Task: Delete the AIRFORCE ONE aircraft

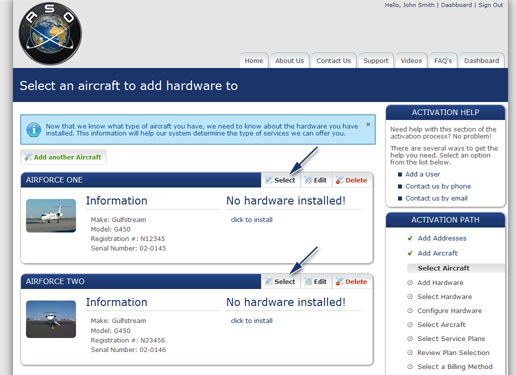Action: [352, 180]
